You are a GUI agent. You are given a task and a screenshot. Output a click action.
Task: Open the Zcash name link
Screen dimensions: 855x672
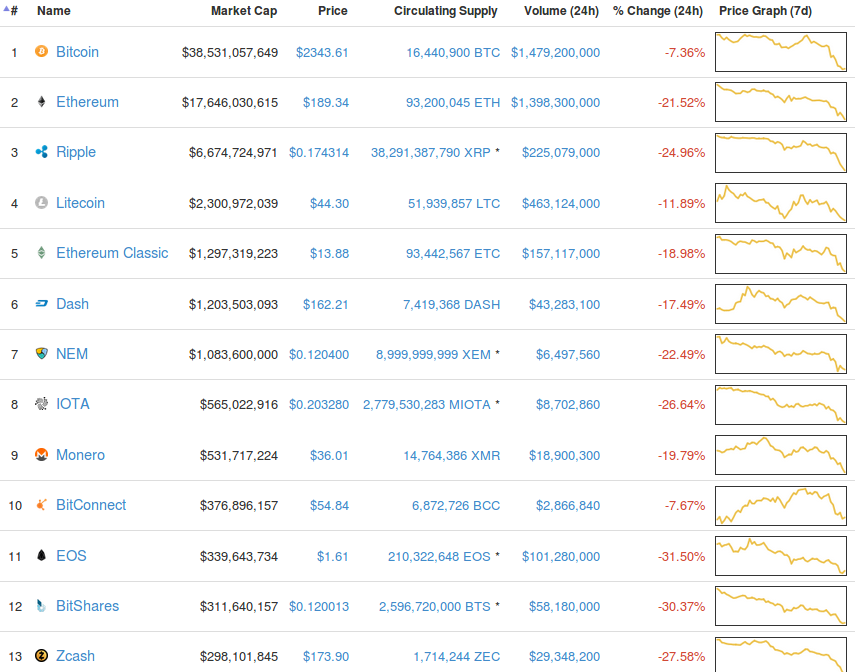point(75,656)
